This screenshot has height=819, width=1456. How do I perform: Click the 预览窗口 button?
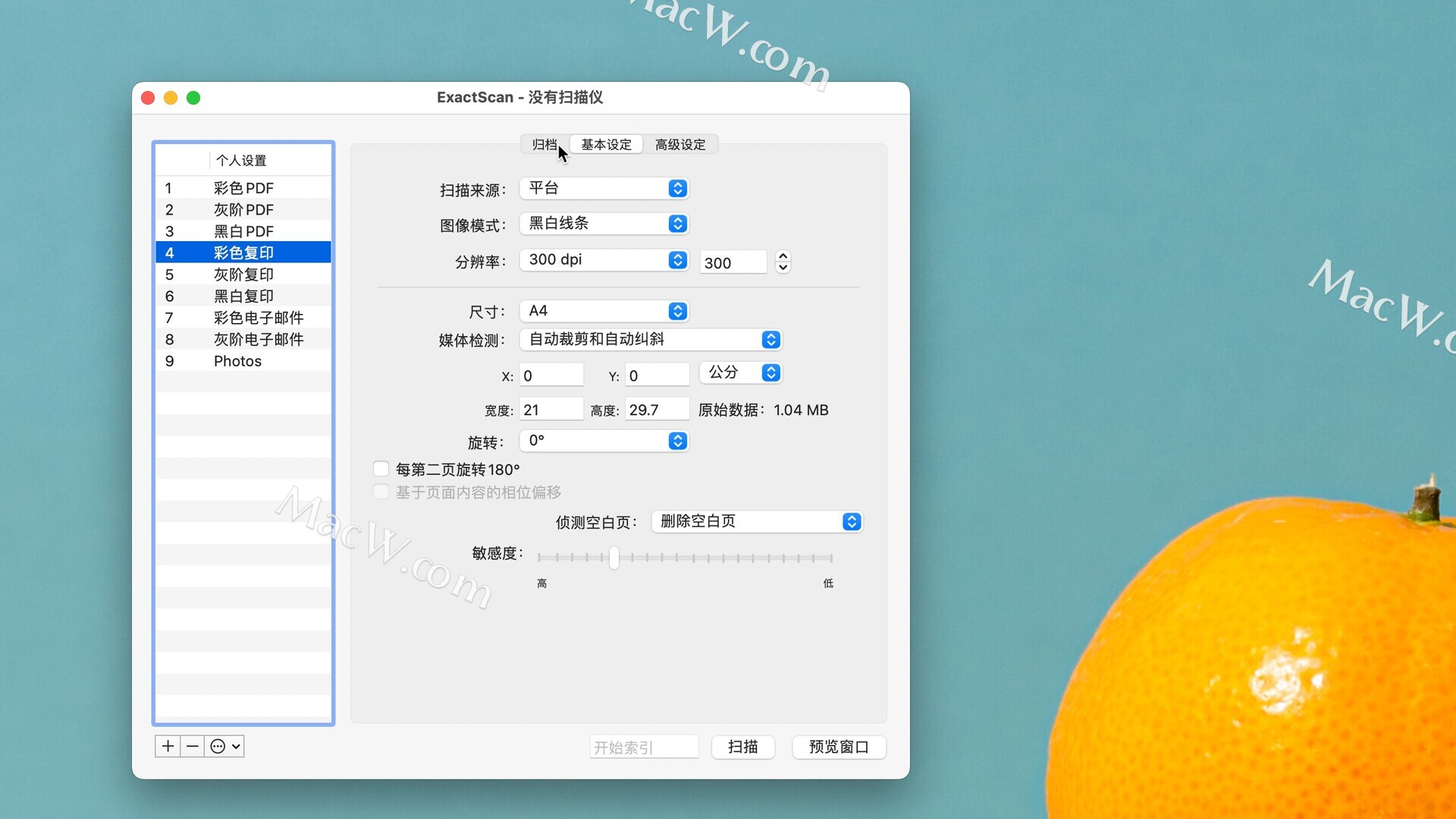coord(839,747)
